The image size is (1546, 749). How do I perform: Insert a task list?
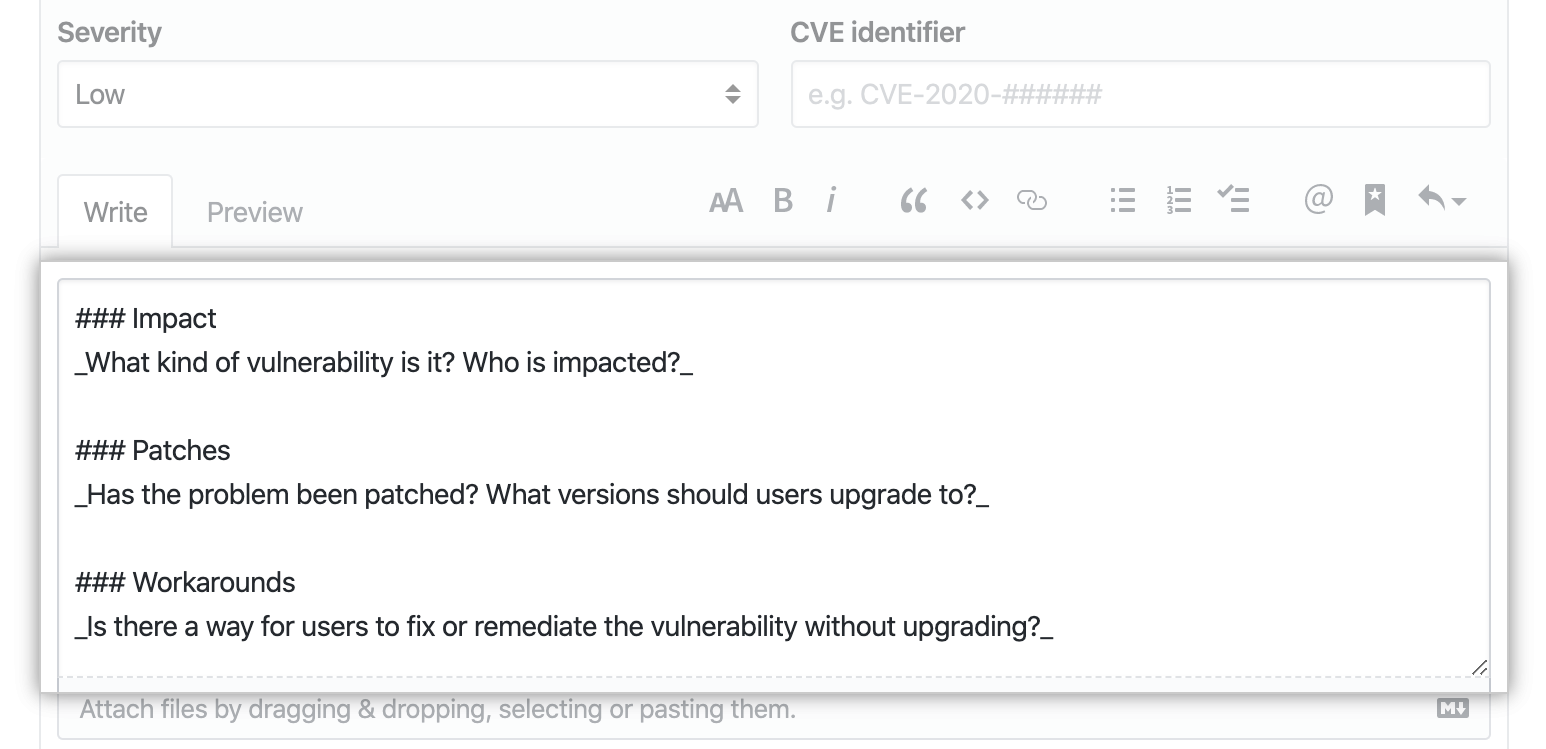(x=1234, y=200)
